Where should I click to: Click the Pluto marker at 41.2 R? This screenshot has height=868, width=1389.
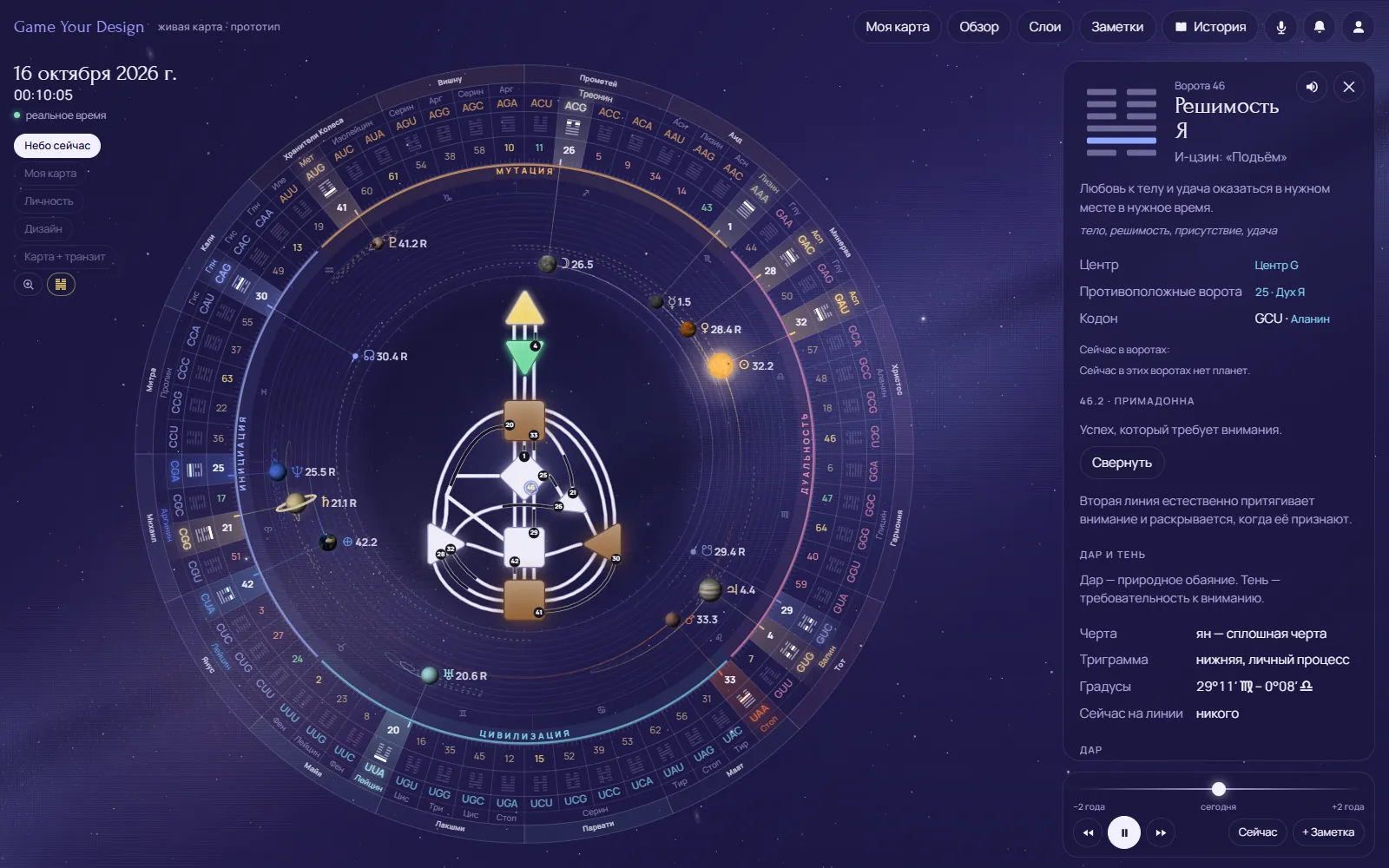pos(378,244)
